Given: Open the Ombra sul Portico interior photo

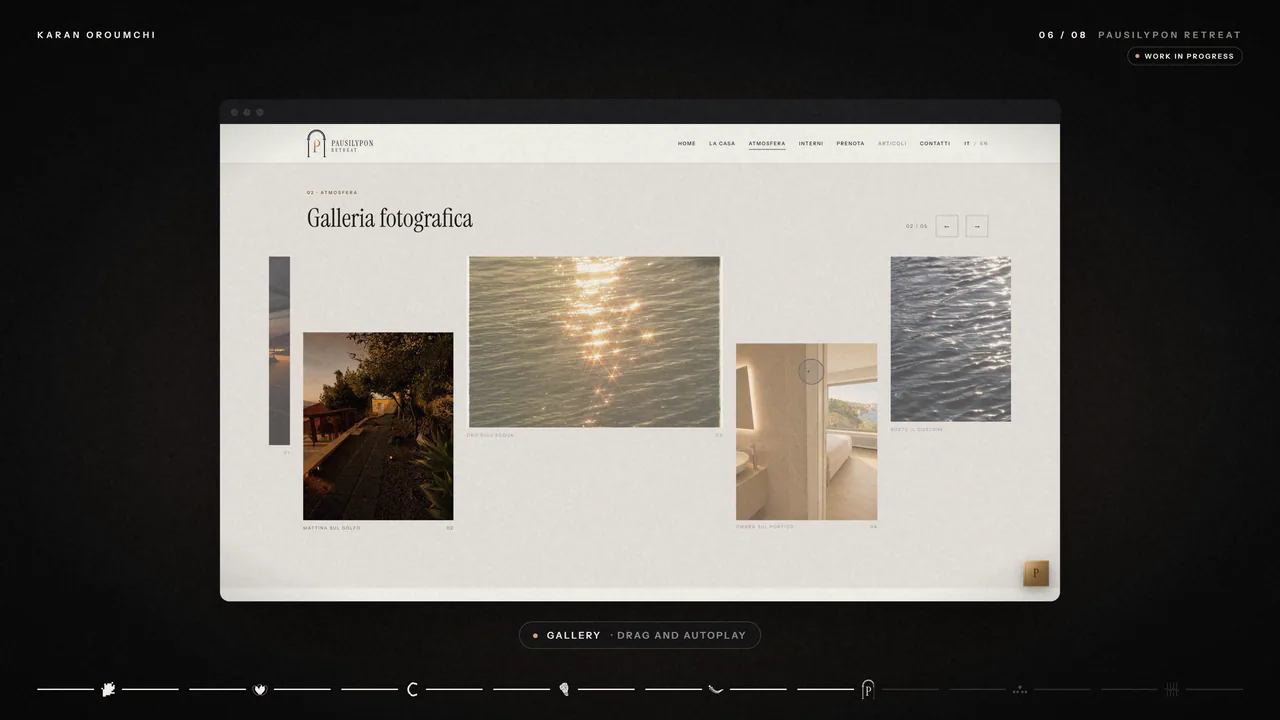Looking at the screenshot, I should tap(806, 432).
